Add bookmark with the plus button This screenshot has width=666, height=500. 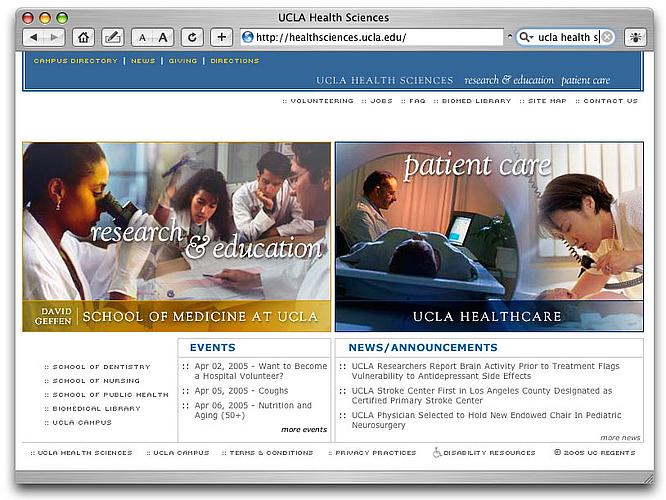[x=221, y=37]
